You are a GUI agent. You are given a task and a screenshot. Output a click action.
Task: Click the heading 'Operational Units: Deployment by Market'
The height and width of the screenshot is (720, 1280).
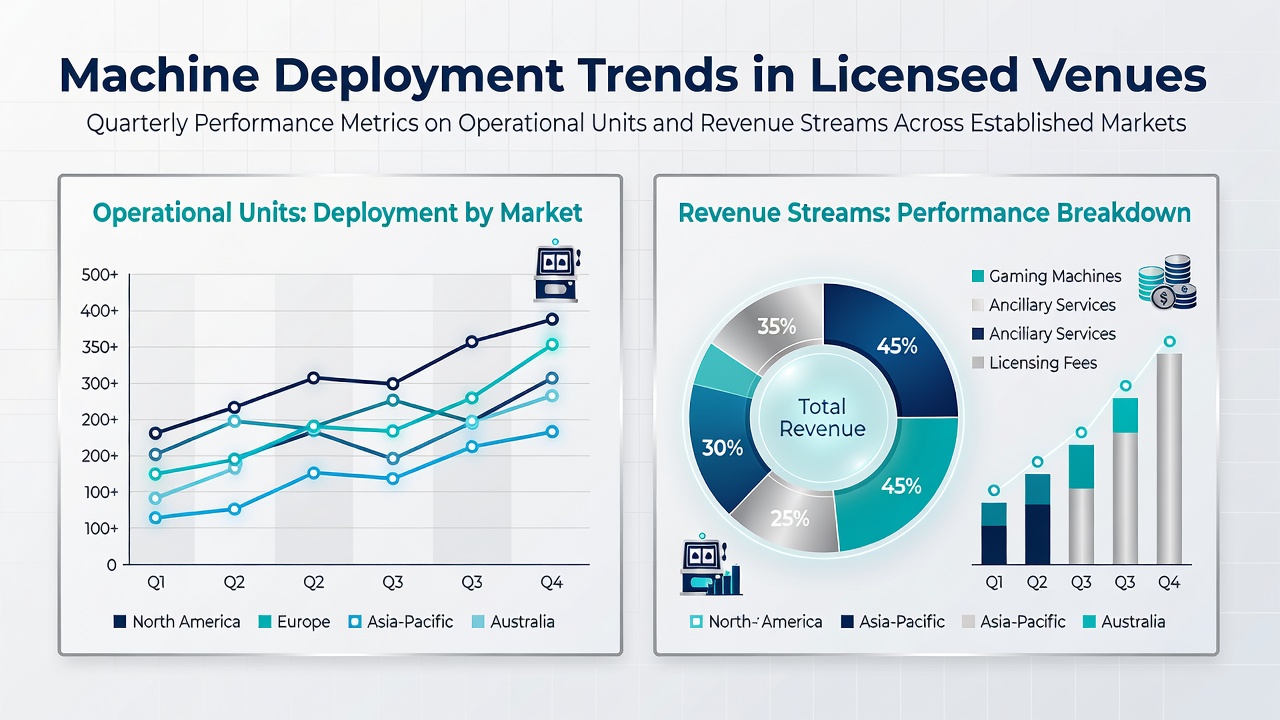point(337,213)
